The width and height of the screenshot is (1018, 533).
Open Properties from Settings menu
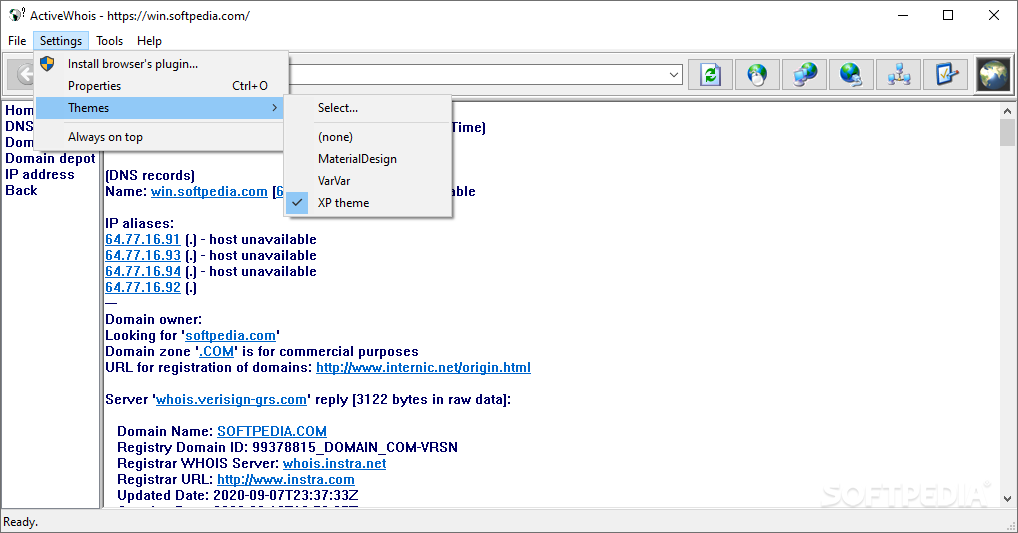click(x=161, y=86)
